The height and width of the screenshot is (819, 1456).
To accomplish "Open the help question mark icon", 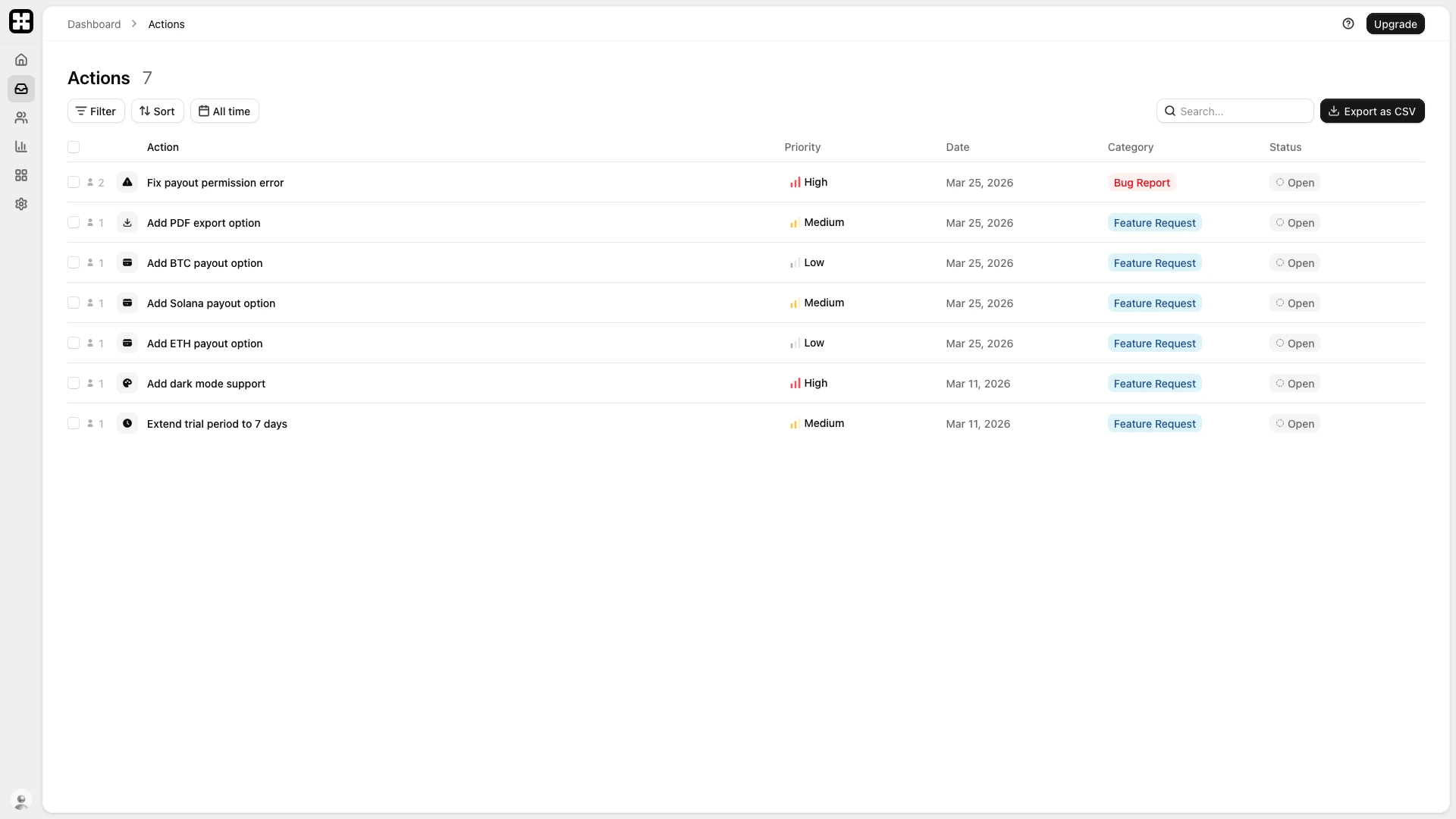I will (1348, 24).
